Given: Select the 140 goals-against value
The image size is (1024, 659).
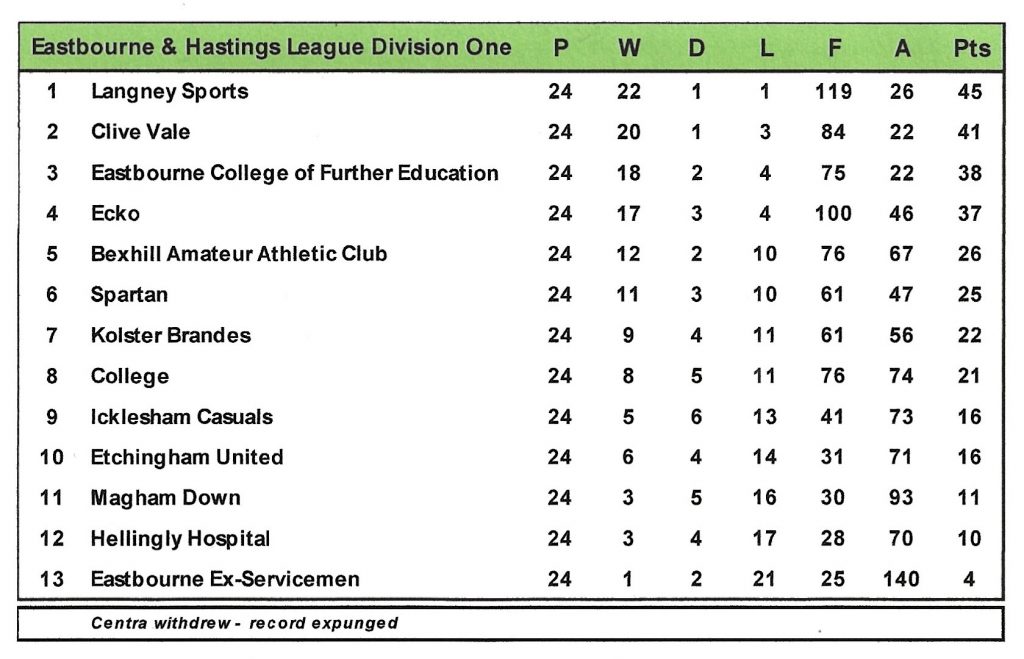Looking at the screenshot, I should pyautogui.click(x=902, y=579).
